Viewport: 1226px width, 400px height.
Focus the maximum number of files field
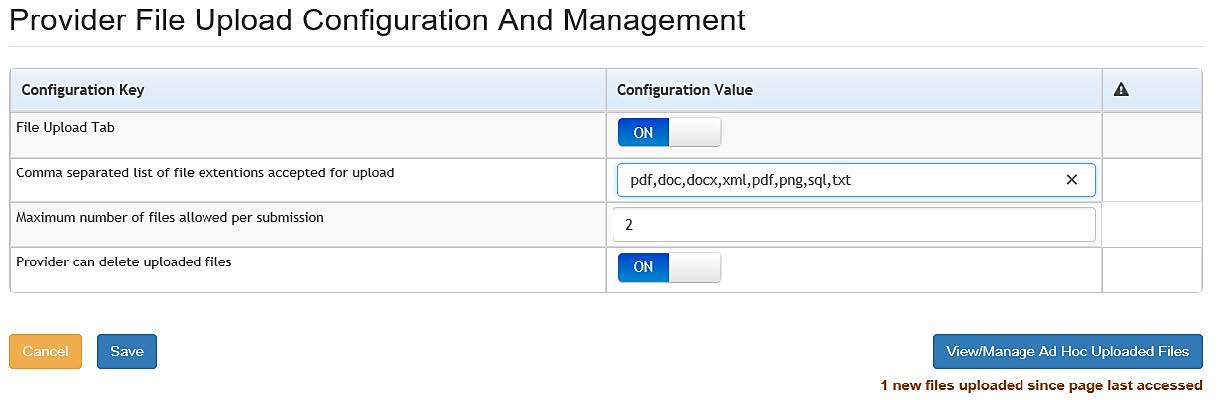(x=854, y=225)
